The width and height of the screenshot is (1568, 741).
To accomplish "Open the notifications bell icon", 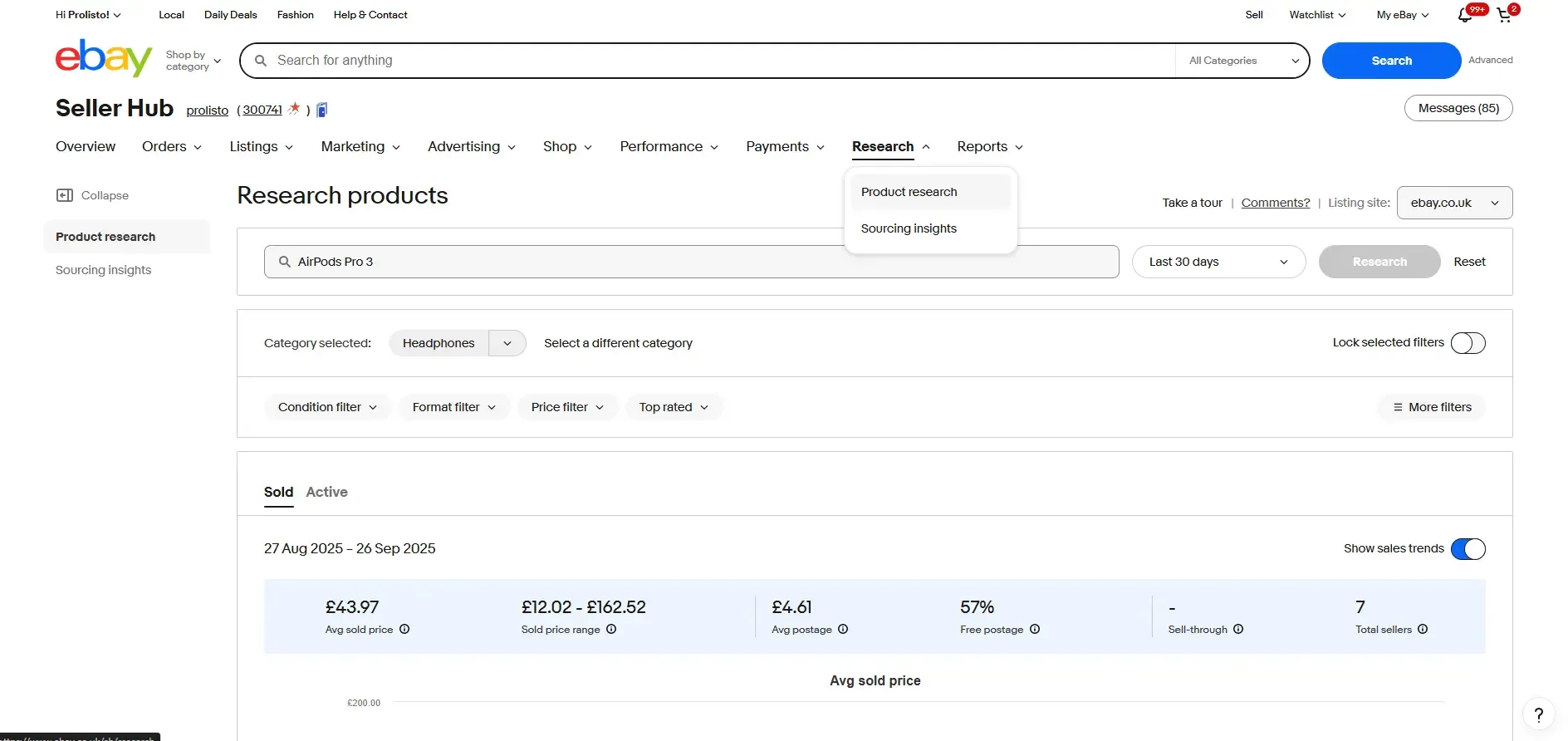I will pos(1465,15).
